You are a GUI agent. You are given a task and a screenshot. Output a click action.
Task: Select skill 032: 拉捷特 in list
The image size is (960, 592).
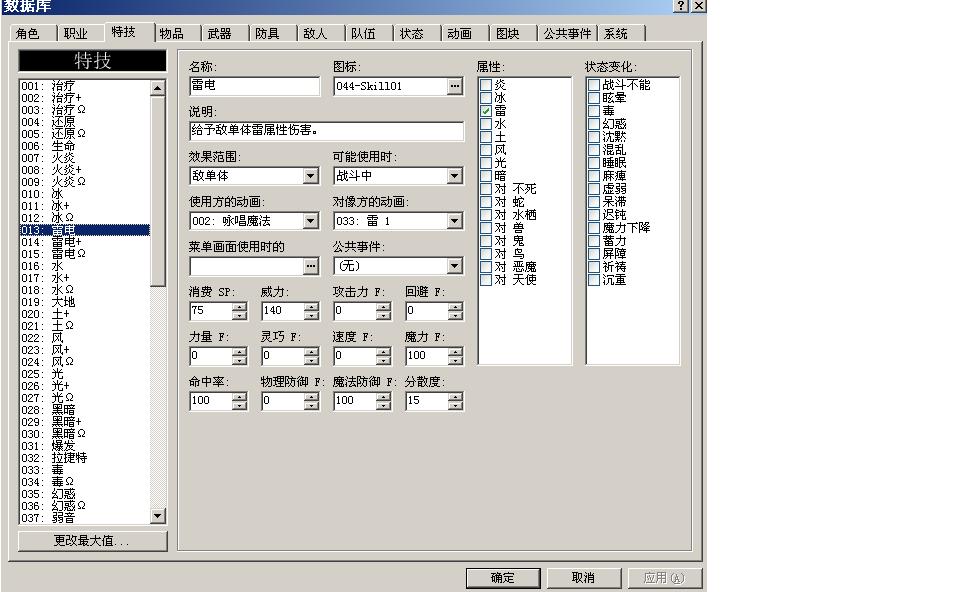85,458
